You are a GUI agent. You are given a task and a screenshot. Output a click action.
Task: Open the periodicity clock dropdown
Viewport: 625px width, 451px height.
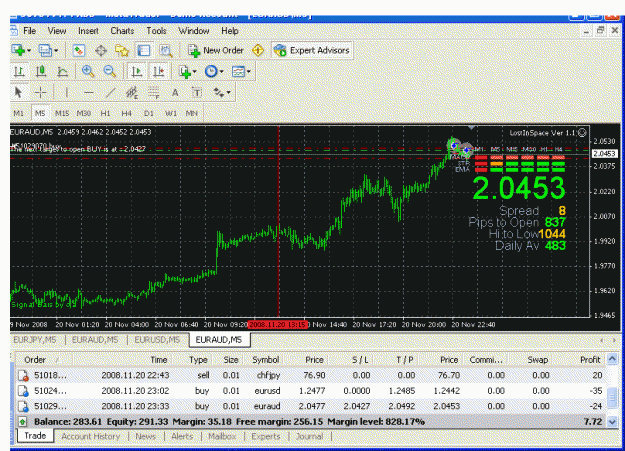pos(214,71)
